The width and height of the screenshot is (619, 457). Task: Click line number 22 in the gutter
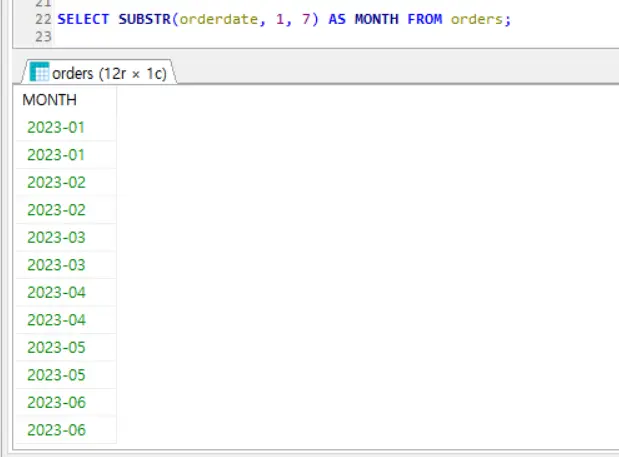(43, 19)
